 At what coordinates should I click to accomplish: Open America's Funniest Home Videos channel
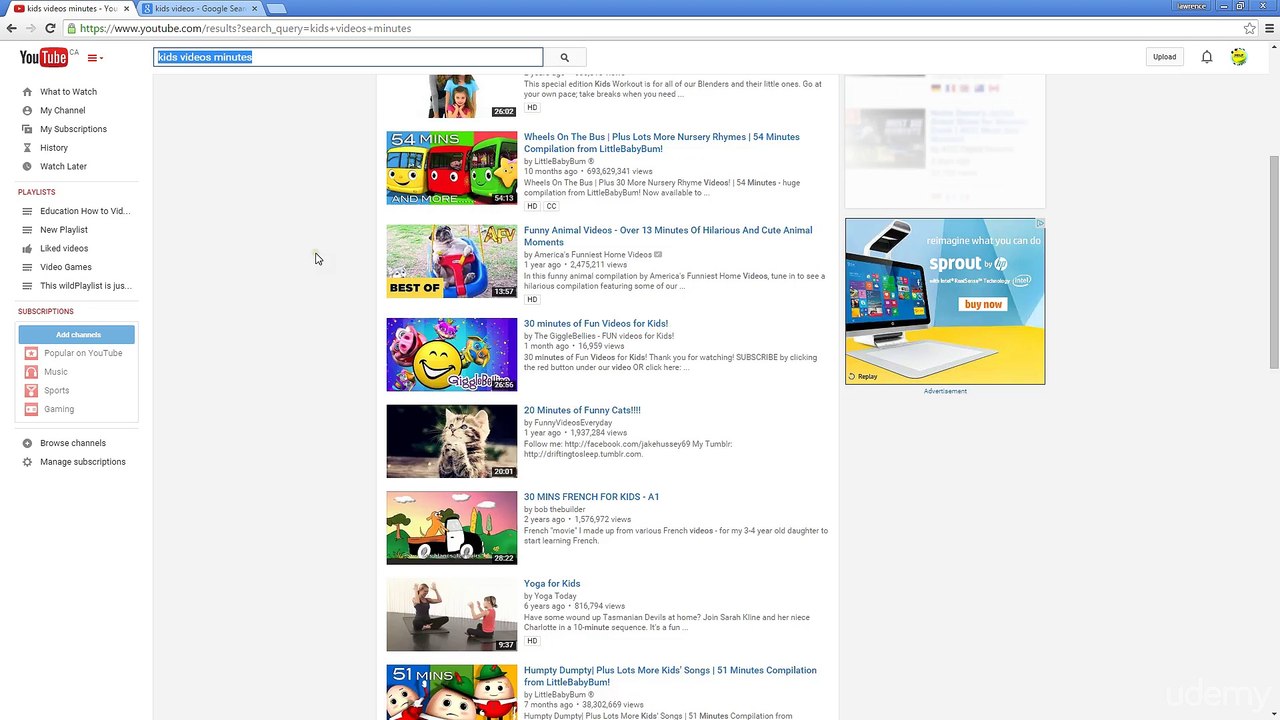[593, 255]
